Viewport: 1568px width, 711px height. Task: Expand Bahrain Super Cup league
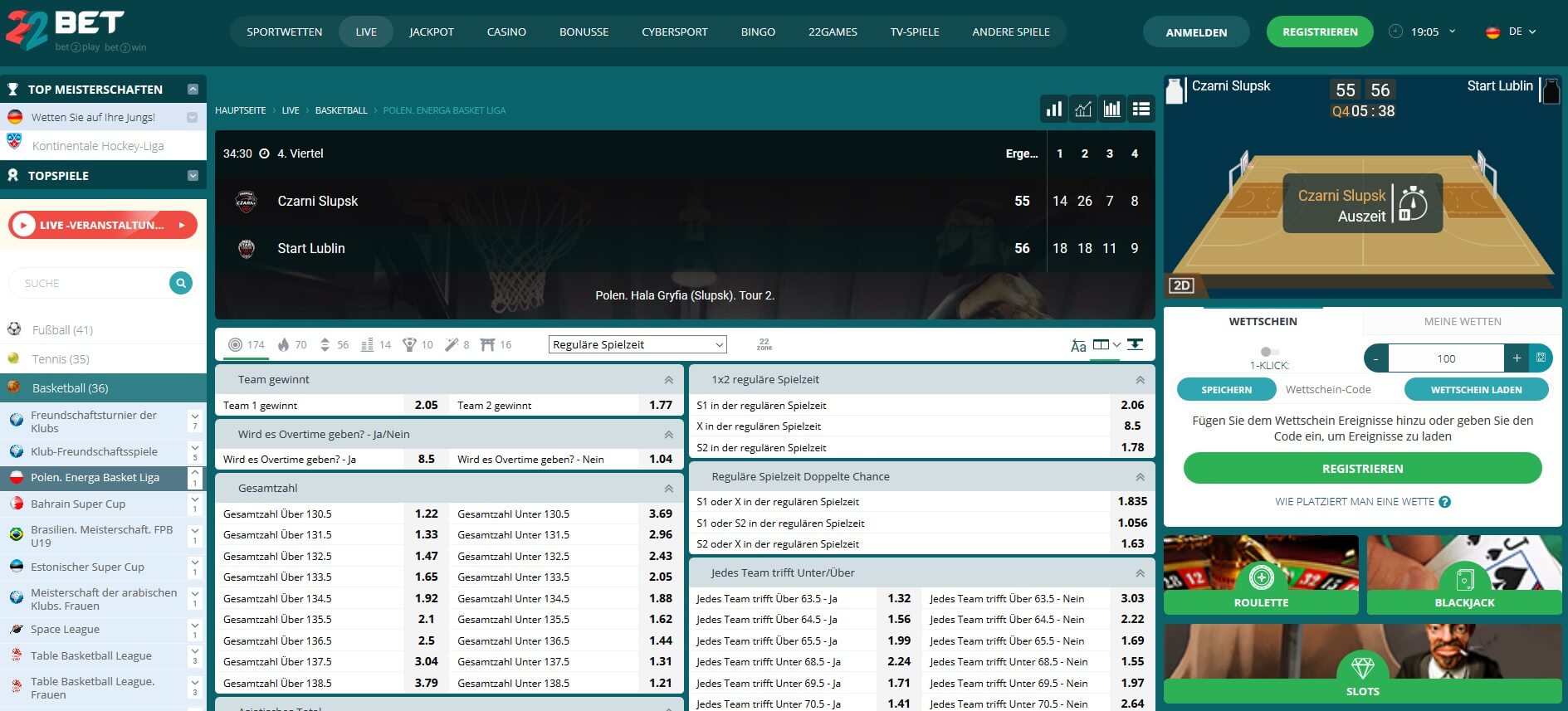pos(195,504)
